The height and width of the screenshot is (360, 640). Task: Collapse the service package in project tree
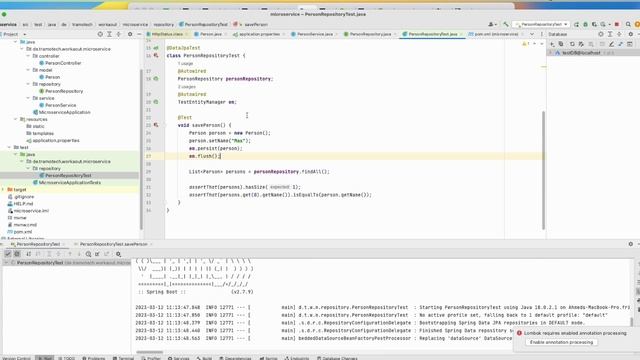click(x=28, y=98)
